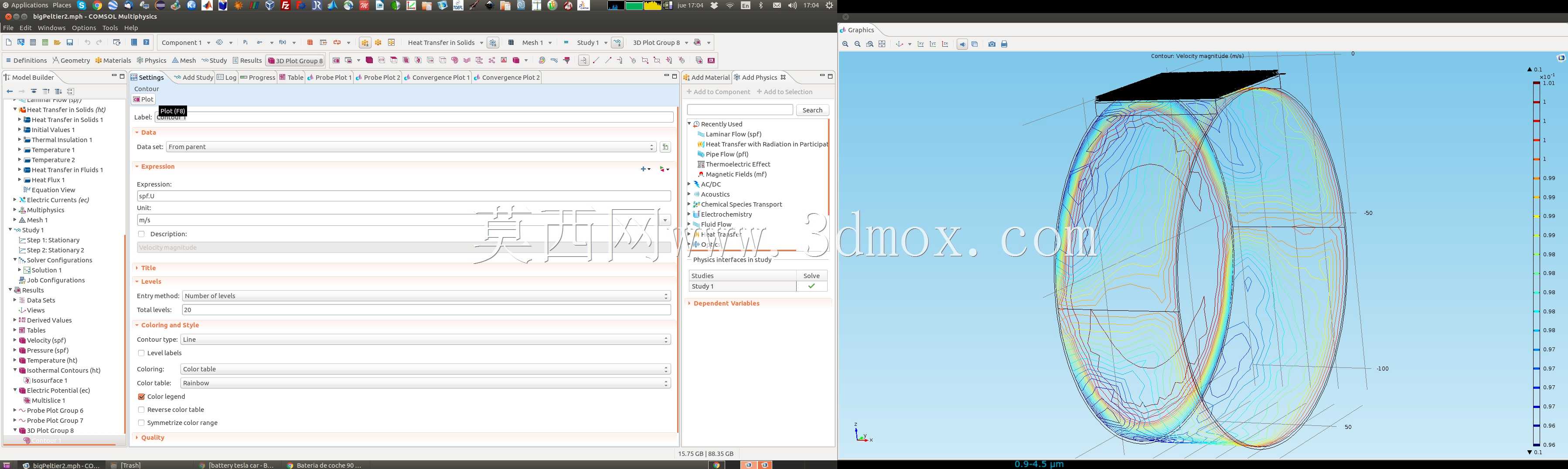Click Add to Component button

(718, 92)
